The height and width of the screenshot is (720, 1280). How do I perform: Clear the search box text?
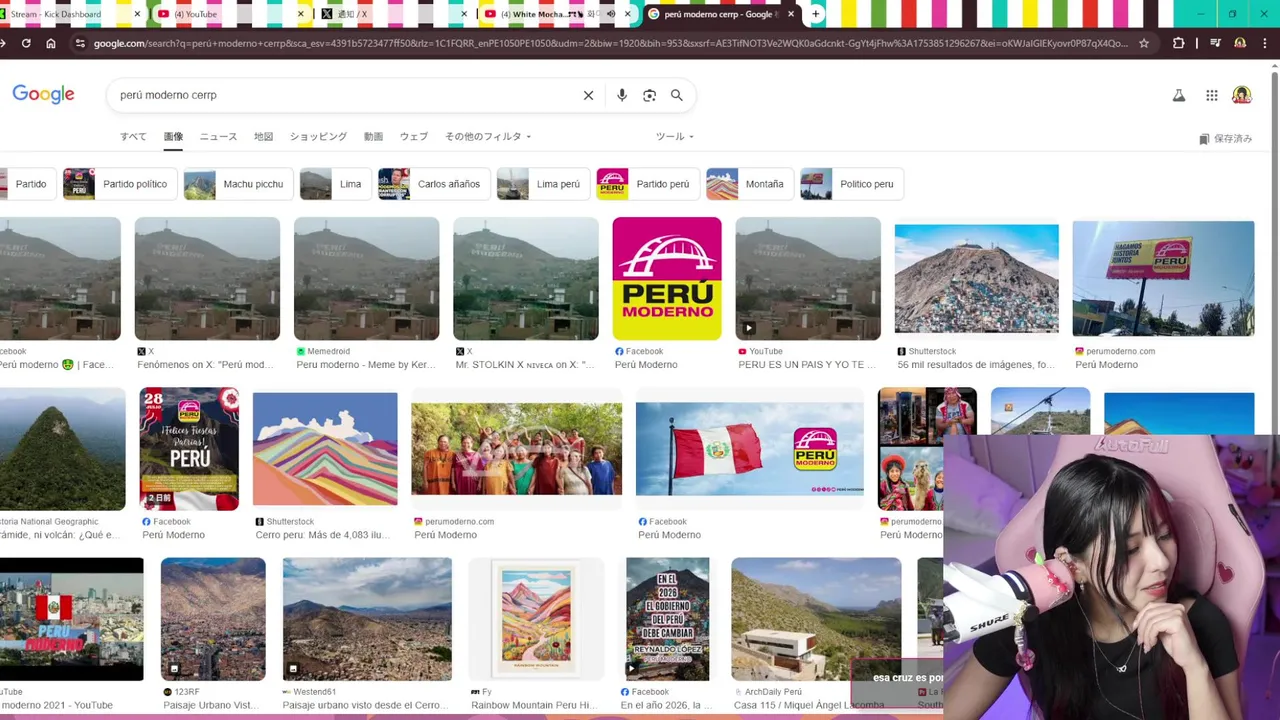click(x=588, y=95)
